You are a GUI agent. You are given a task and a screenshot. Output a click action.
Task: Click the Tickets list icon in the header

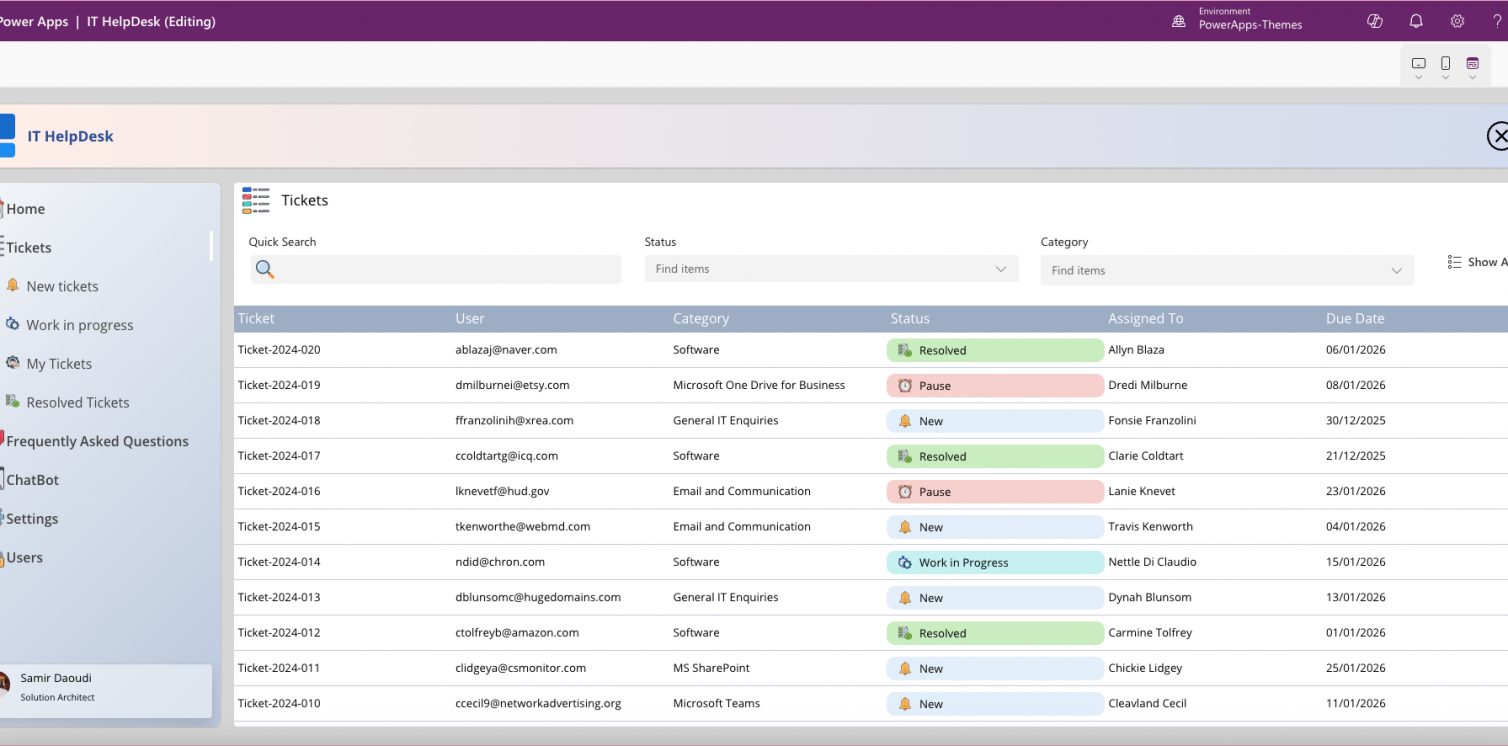pyautogui.click(x=256, y=200)
